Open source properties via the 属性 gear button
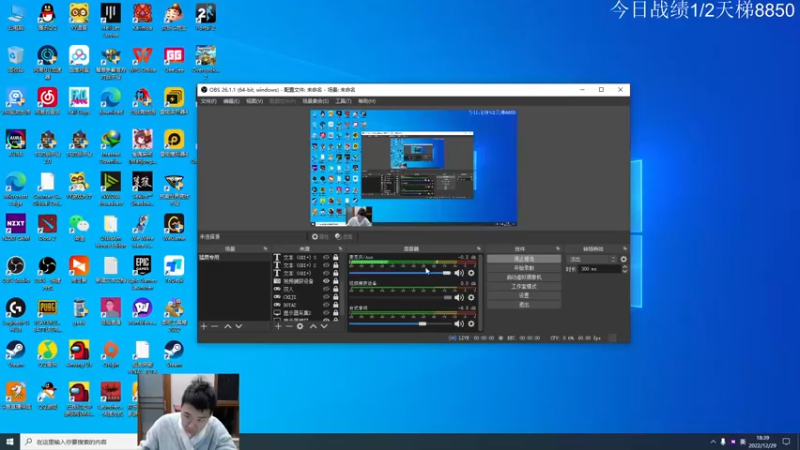Viewport: 800px width, 450px height. click(320, 237)
